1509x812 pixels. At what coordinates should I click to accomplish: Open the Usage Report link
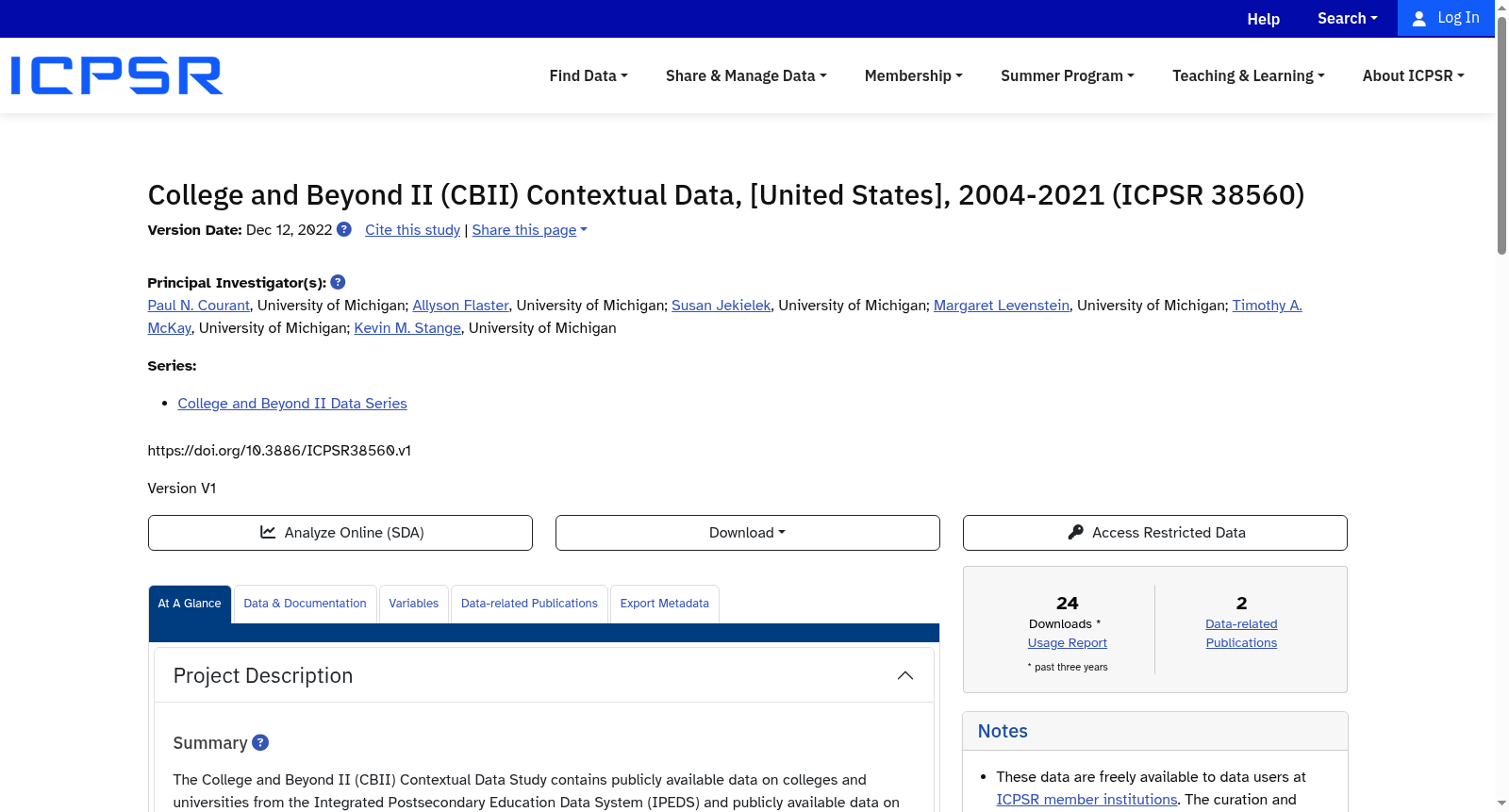[x=1068, y=643]
